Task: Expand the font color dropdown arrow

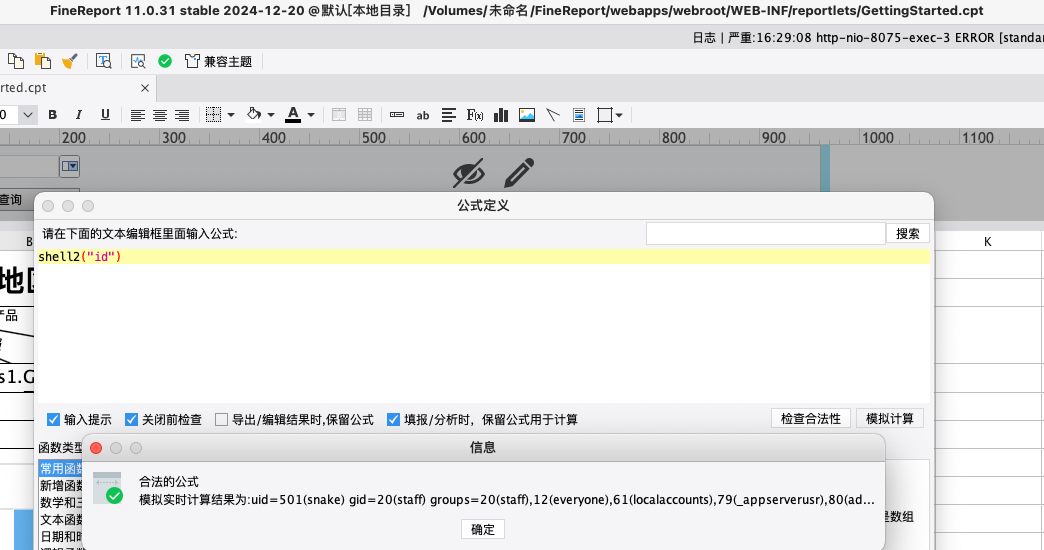Action: pyautogui.click(x=311, y=115)
